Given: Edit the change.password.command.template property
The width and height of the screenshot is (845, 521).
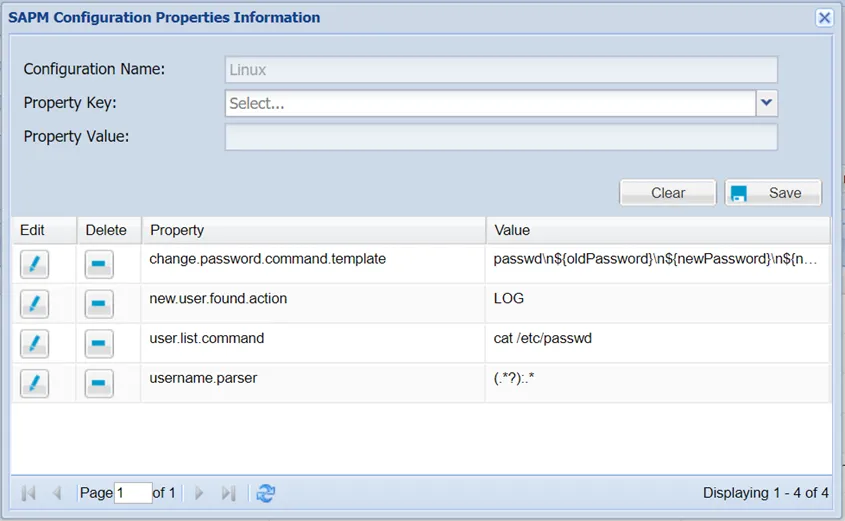Looking at the screenshot, I should click(x=34, y=264).
